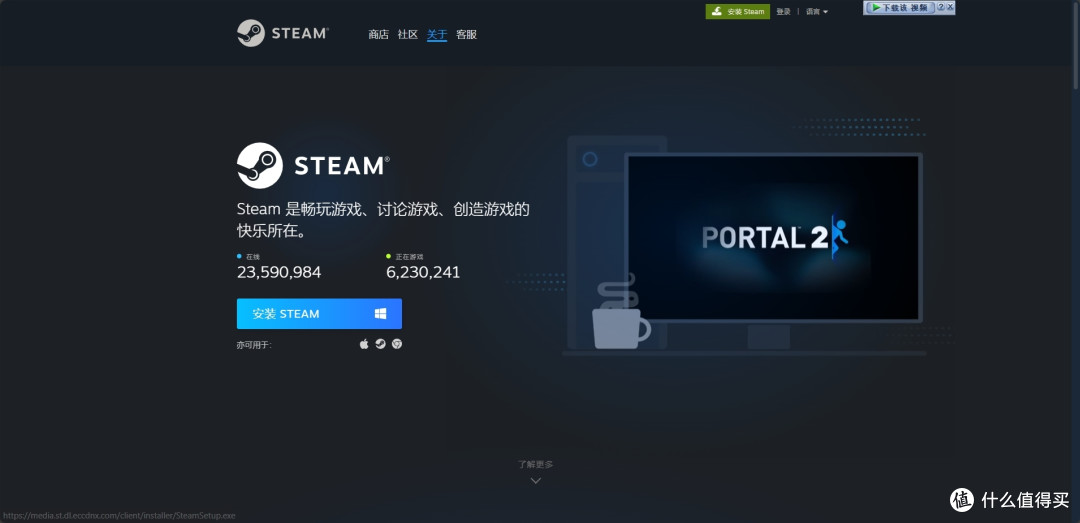Open the 商店 store menu
The height and width of the screenshot is (523, 1080).
378,34
